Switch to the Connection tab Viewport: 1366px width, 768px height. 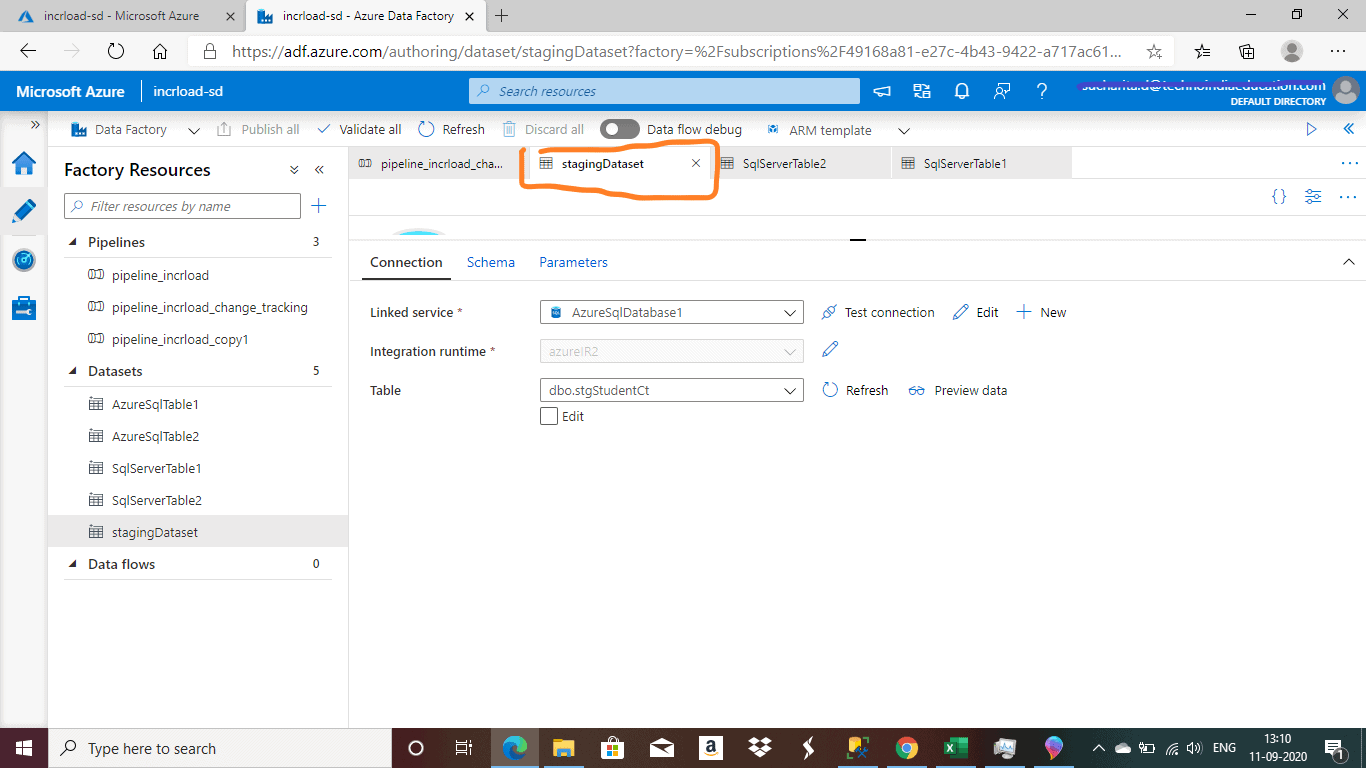[406, 262]
